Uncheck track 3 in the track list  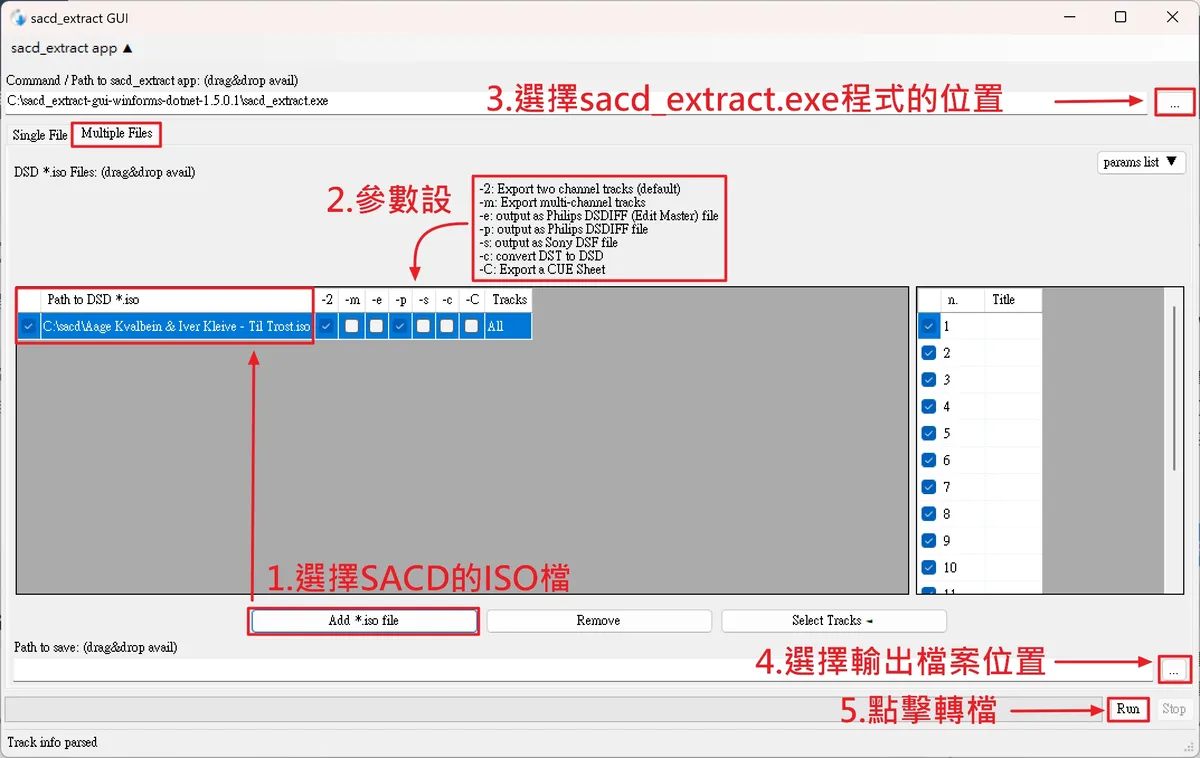[929, 380]
